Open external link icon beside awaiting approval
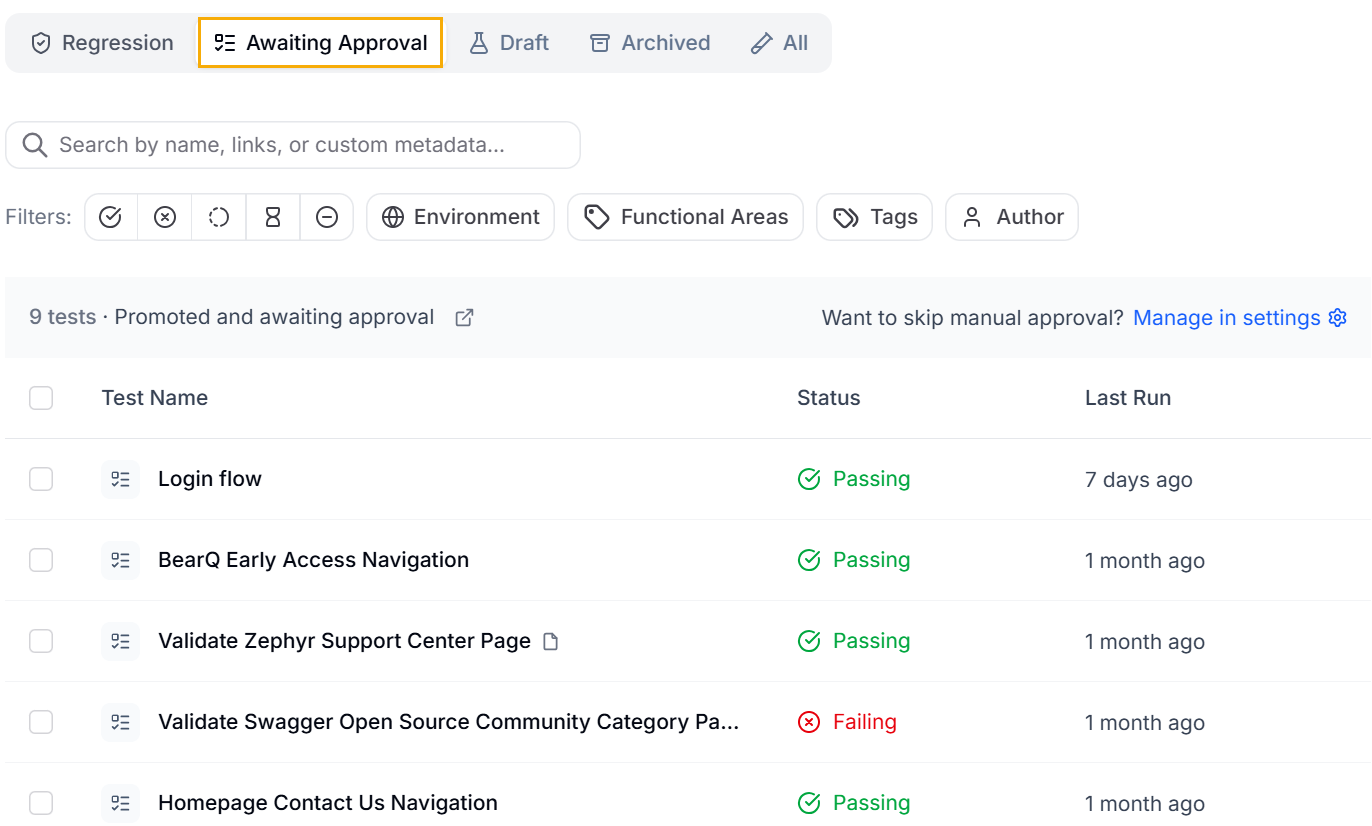Viewport: 1372px width, 826px height. pyautogui.click(x=464, y=318)
